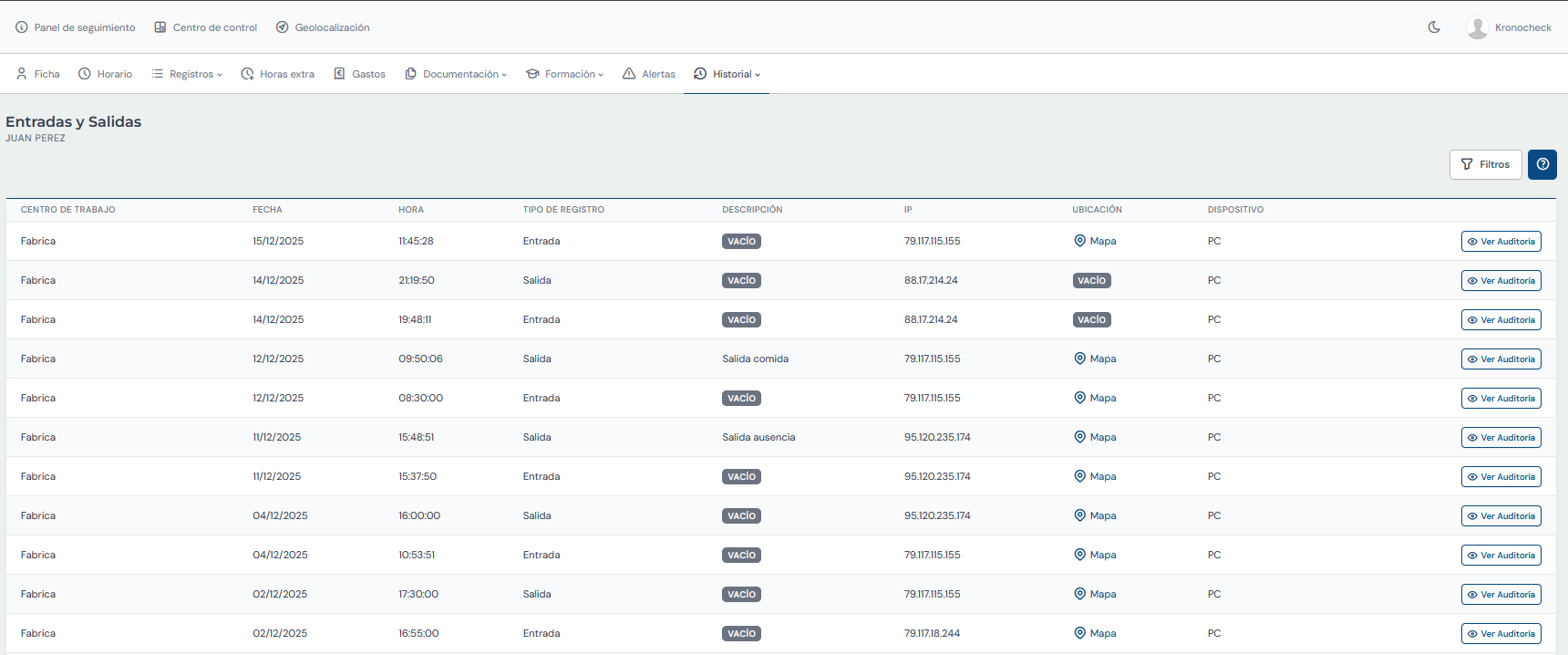
Task: Expand the Registros dropdown menu
Action: click(x=187, y=74)
